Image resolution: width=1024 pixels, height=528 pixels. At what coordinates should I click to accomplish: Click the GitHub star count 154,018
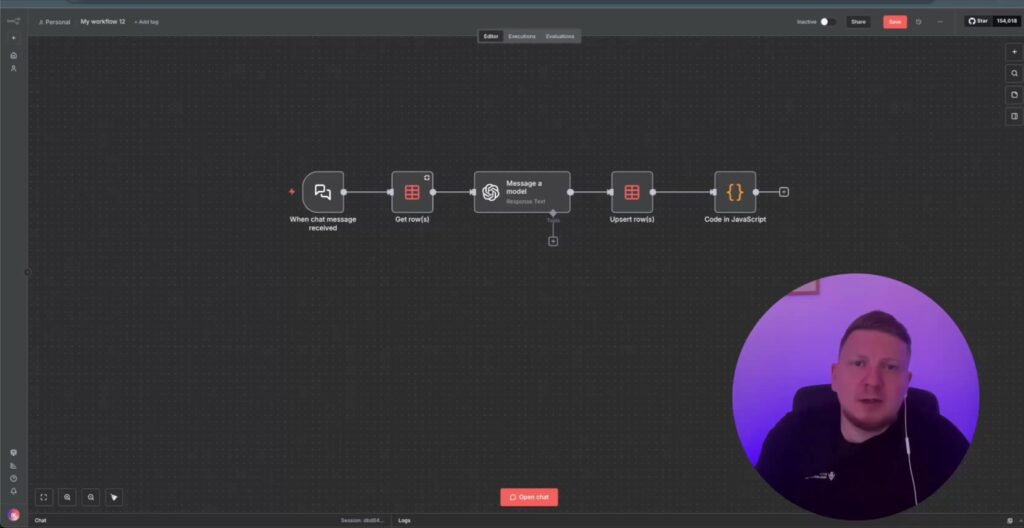click(1006, 21)
